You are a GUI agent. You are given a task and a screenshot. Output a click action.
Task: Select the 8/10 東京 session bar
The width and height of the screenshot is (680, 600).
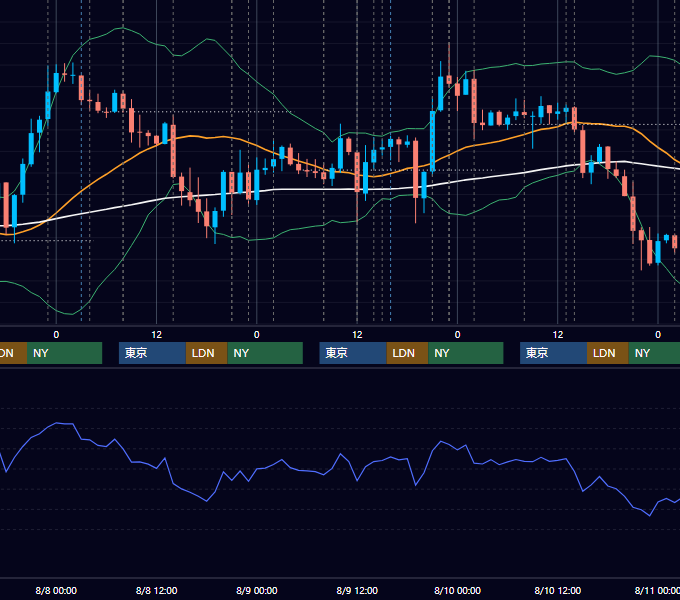[553, 353]
